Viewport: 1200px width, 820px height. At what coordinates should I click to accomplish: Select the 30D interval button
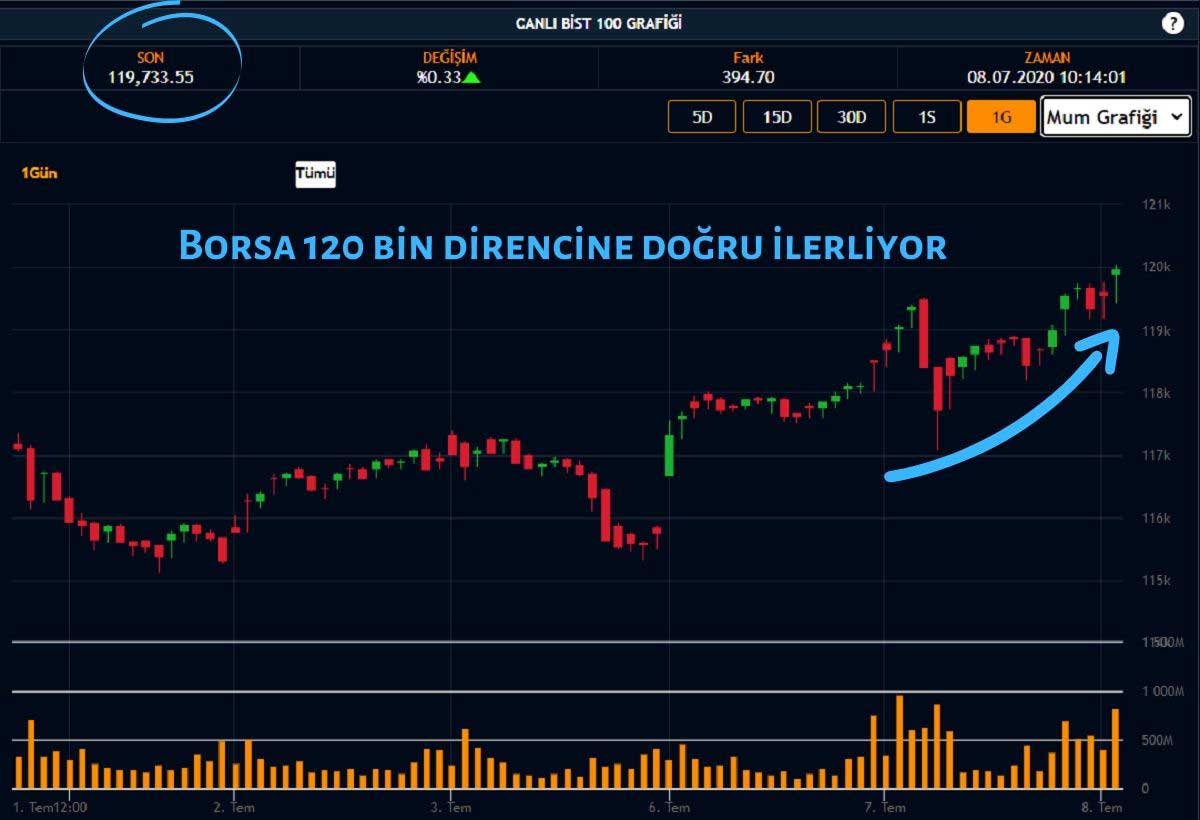coord(852,117)
